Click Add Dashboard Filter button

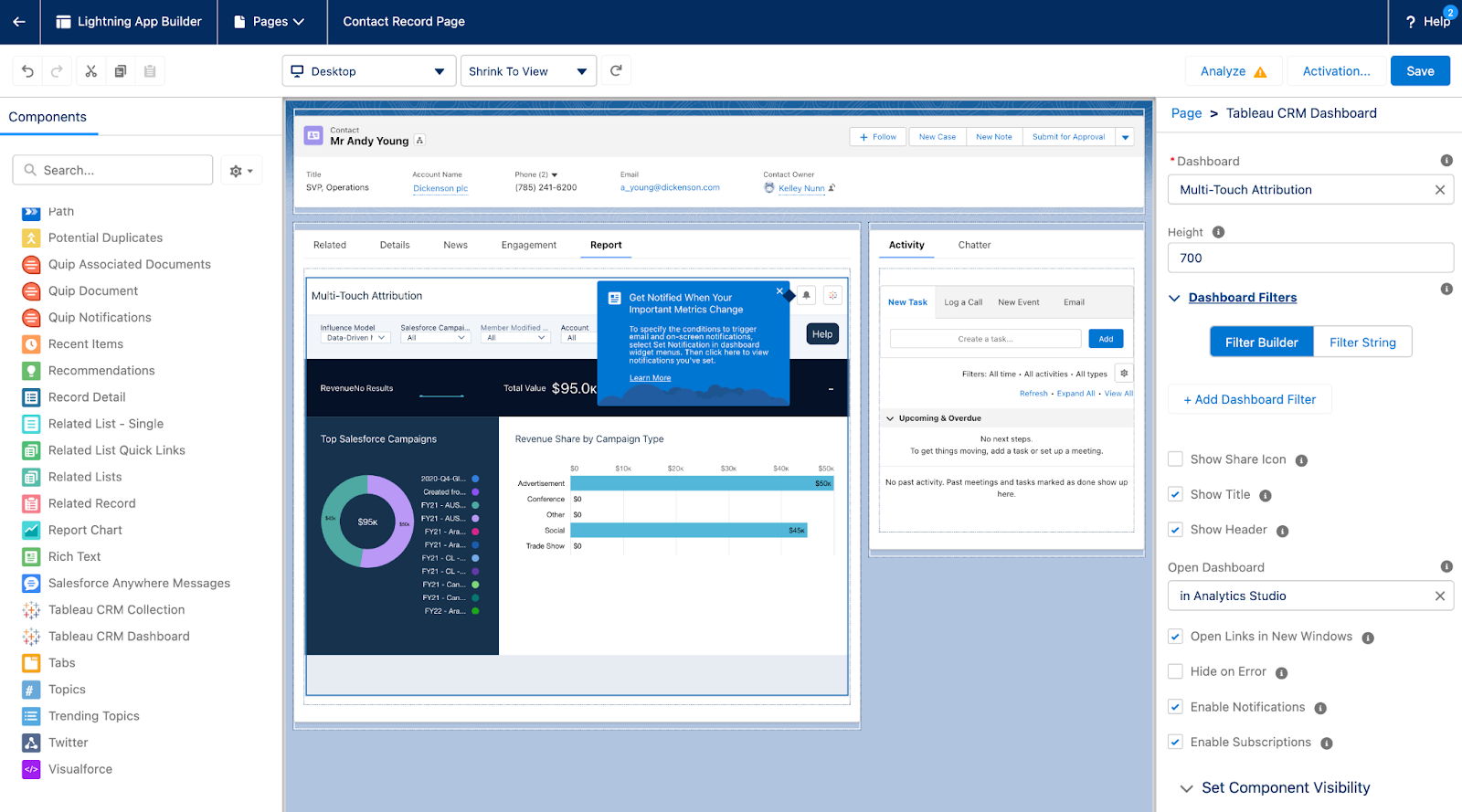pos(1249,399)
